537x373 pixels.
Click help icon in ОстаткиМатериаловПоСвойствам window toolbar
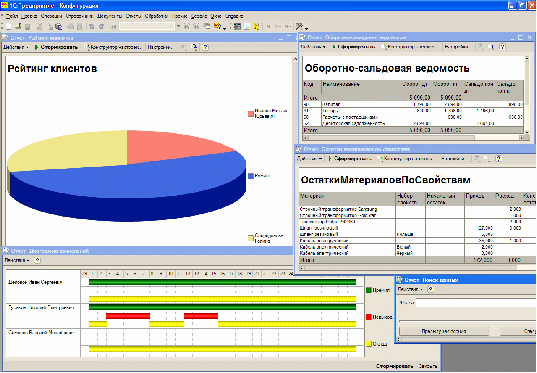point(498,159)
